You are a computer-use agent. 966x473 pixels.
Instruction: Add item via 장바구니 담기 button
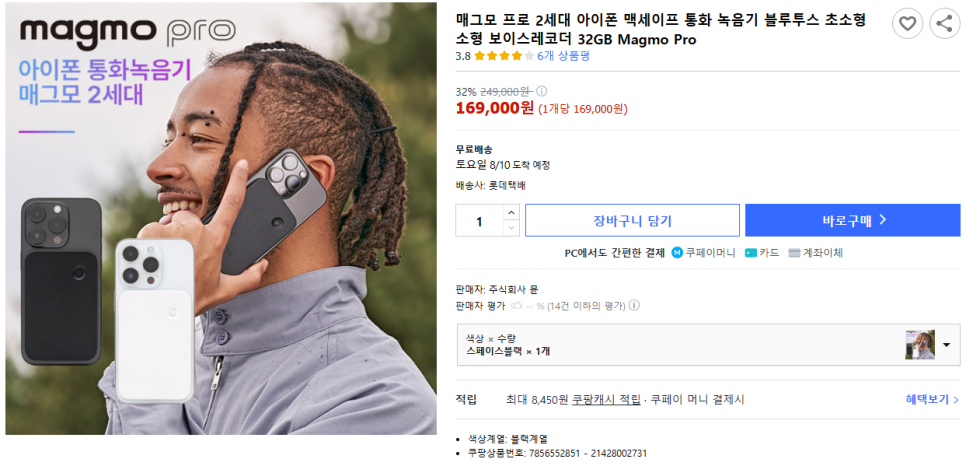coord(632,220)
